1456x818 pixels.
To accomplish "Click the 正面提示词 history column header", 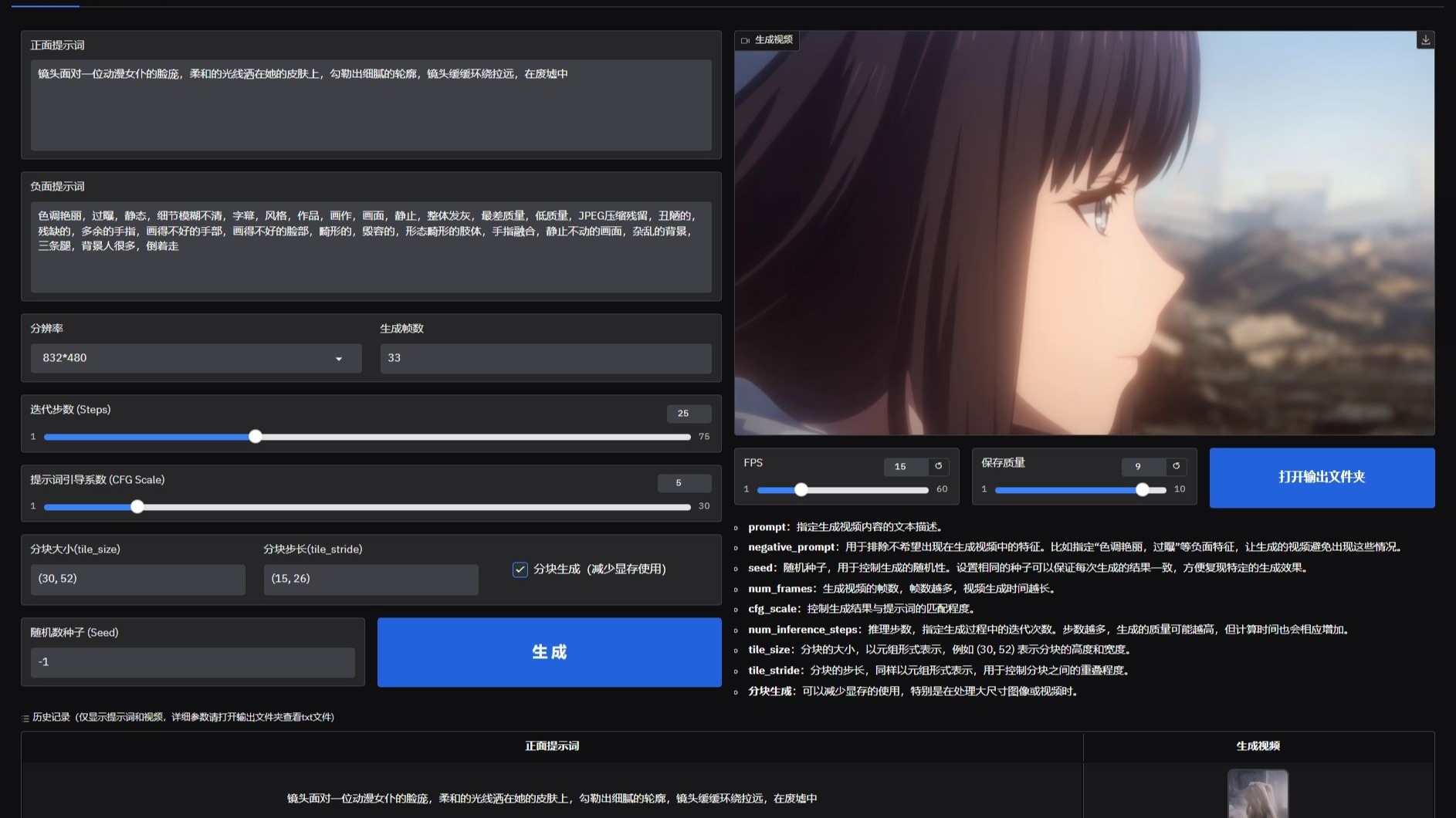I will [552, 746].
